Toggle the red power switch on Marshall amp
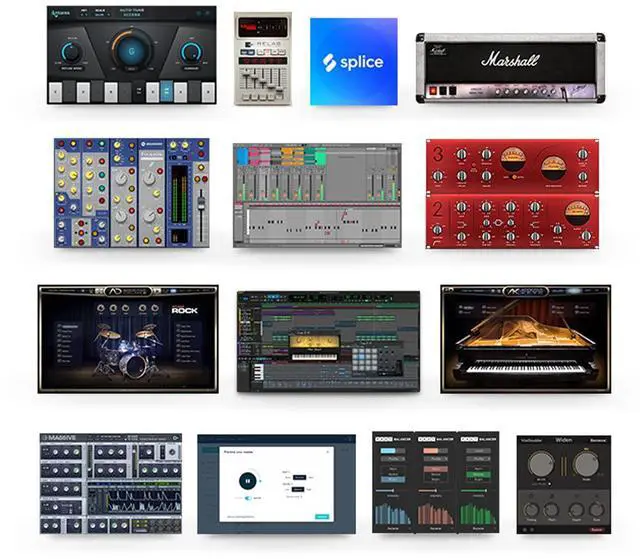 pos(434,92)
